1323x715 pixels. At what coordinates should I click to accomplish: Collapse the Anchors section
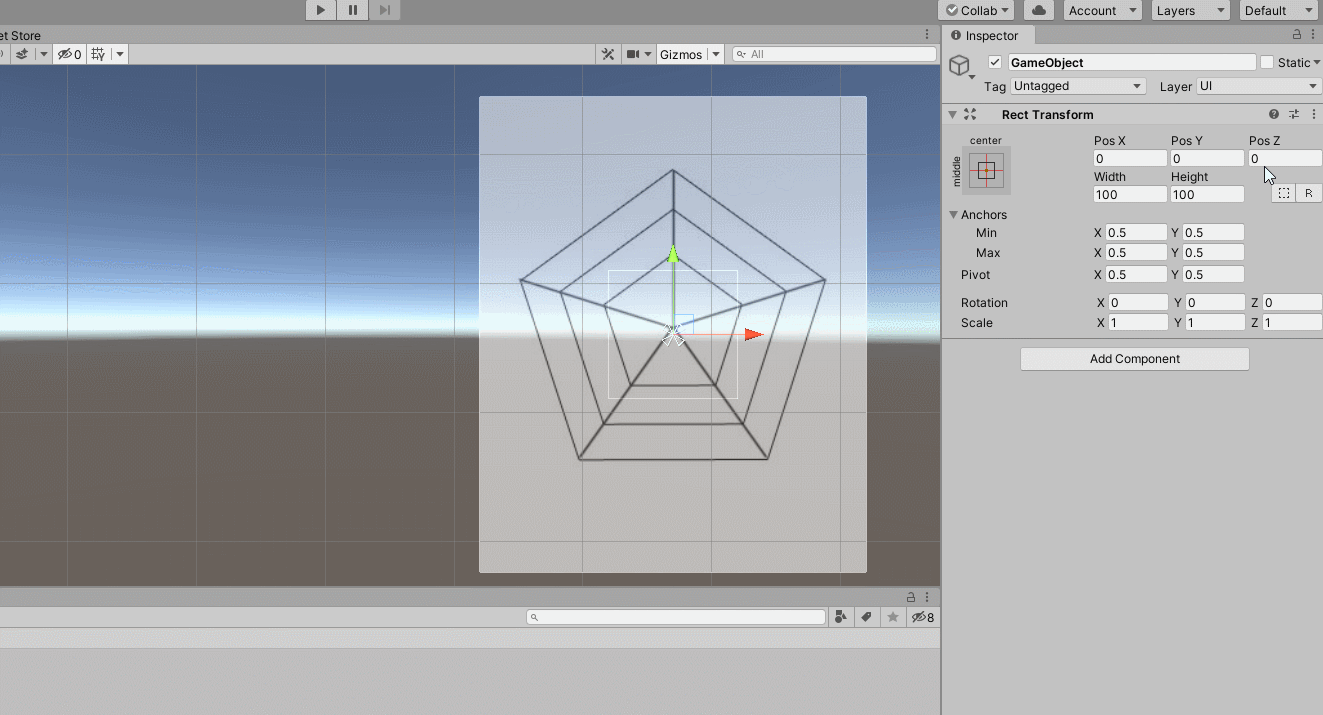click(x=953, y=215)
